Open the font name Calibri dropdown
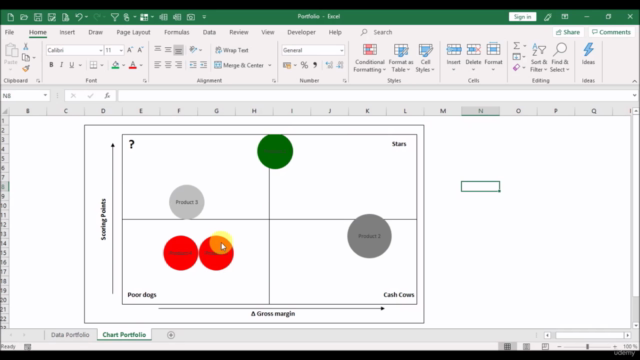Viewport: 640px width, 360px height. [x=100, y=50]
